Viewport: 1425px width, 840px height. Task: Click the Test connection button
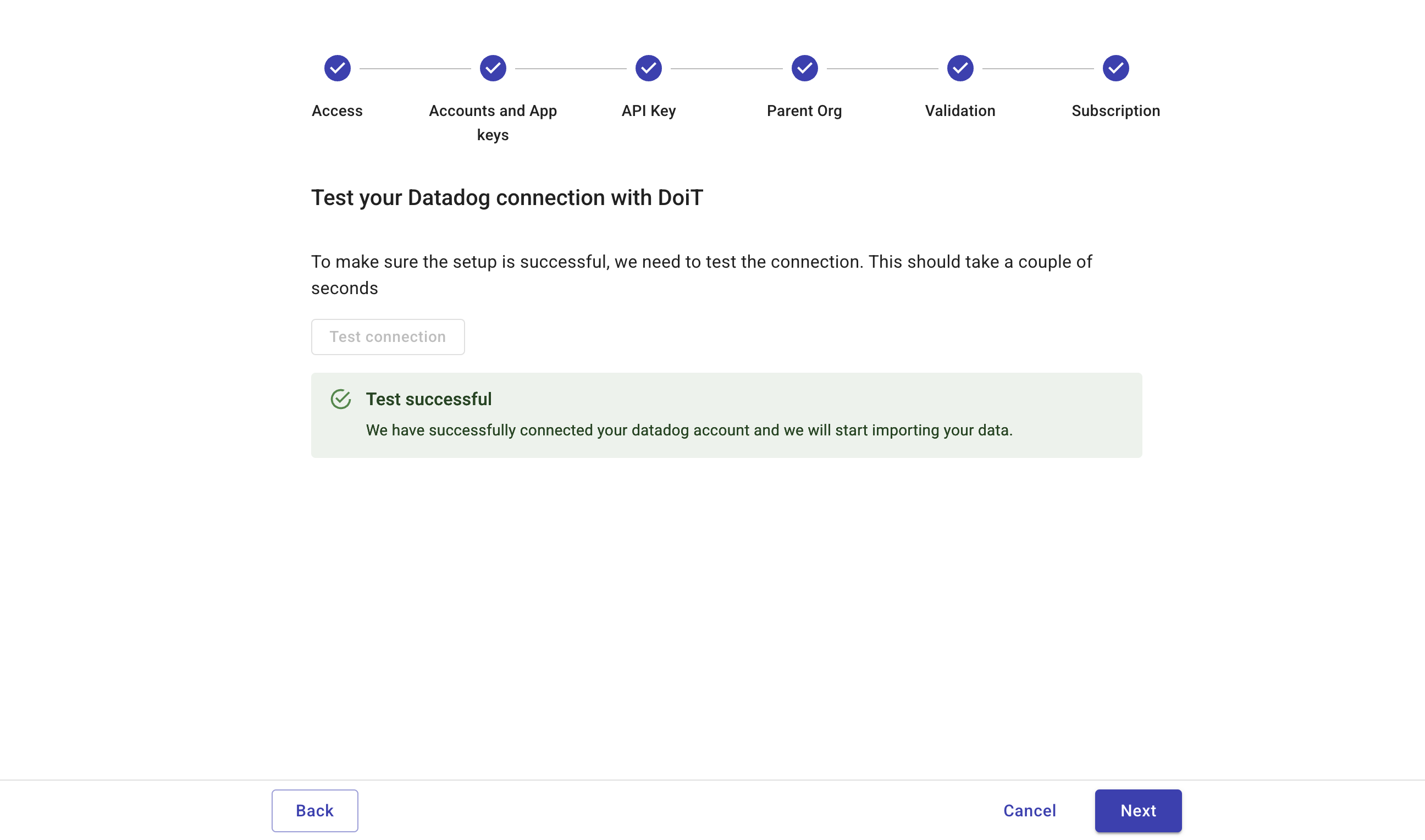tap(388, 337)
